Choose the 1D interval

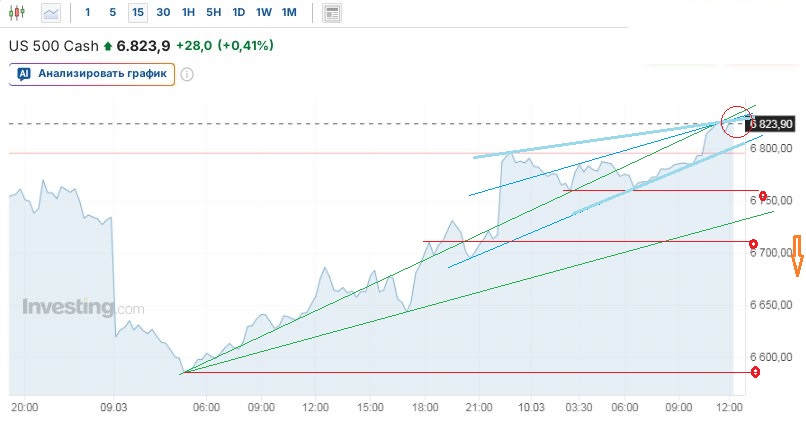(x=238, y=13)
